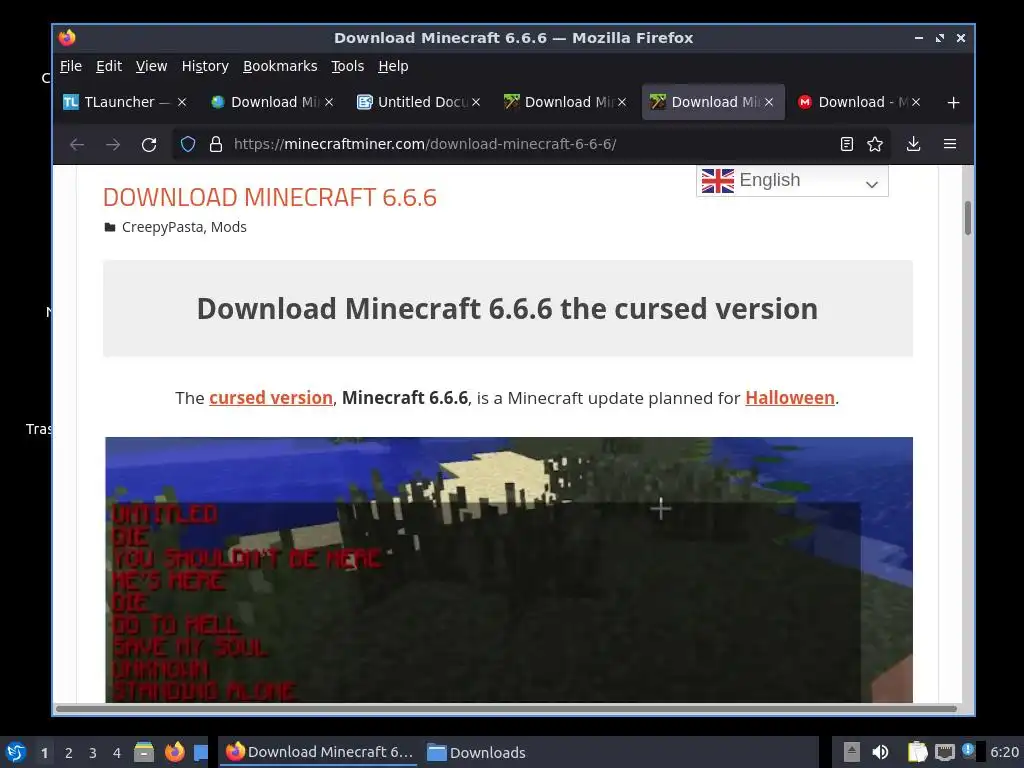This screenshot has width=1024, height=768.
Task: Select Firefox window button in taskbar
Action: tap(319, 752)
